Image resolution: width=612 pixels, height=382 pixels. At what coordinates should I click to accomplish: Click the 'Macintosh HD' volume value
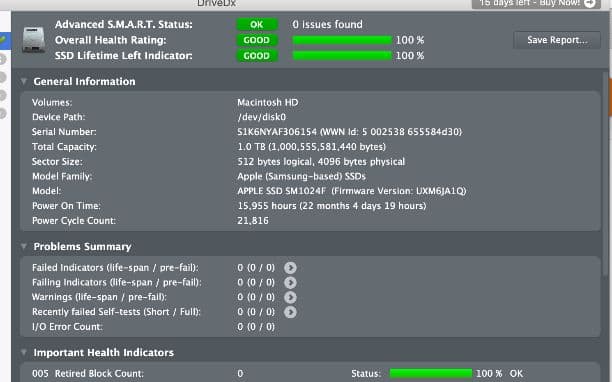(x=268, y=103)
